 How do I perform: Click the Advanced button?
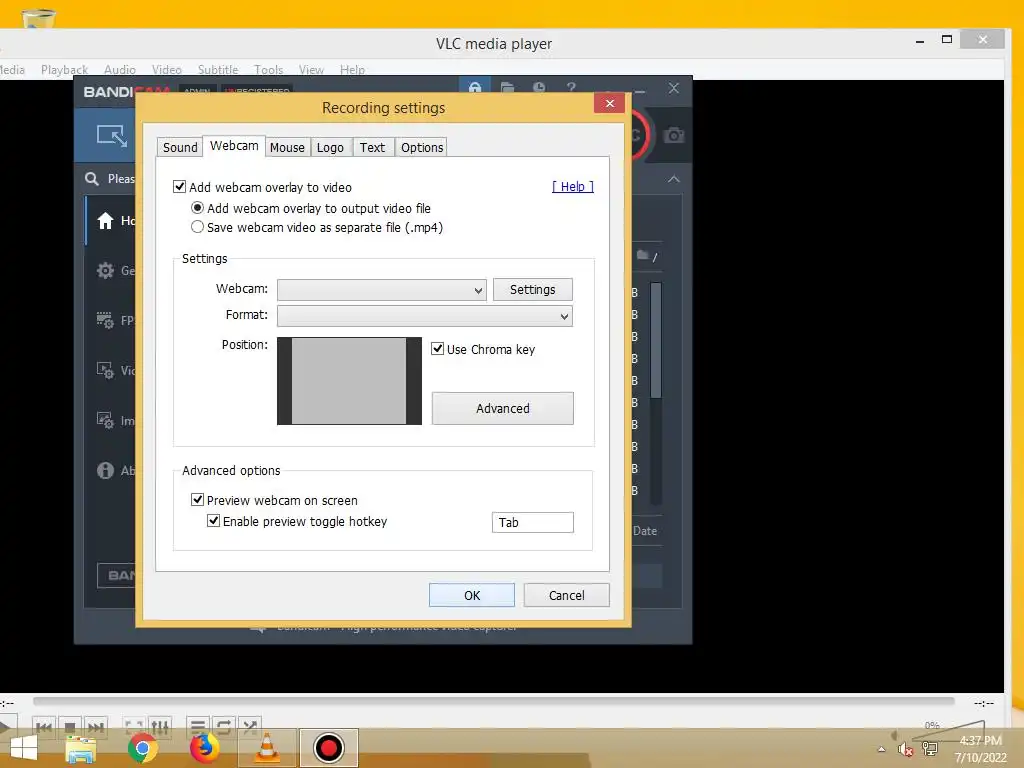click(503, 408)
